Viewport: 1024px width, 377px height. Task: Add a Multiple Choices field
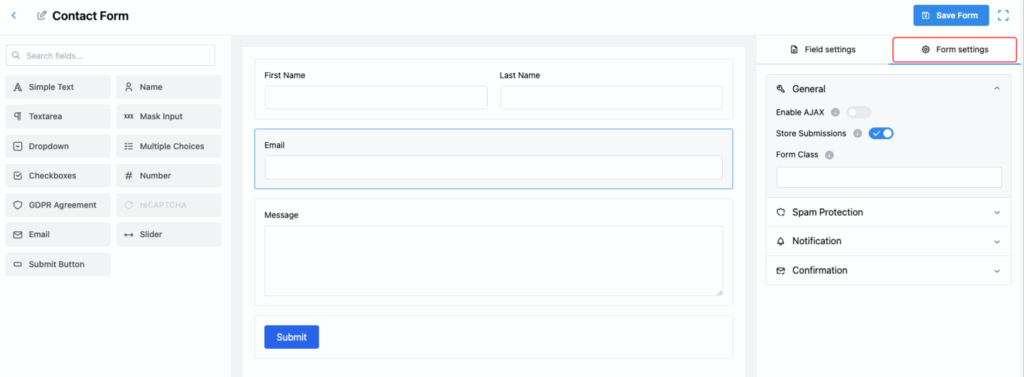pyautogui.click(x=168, y=146)
